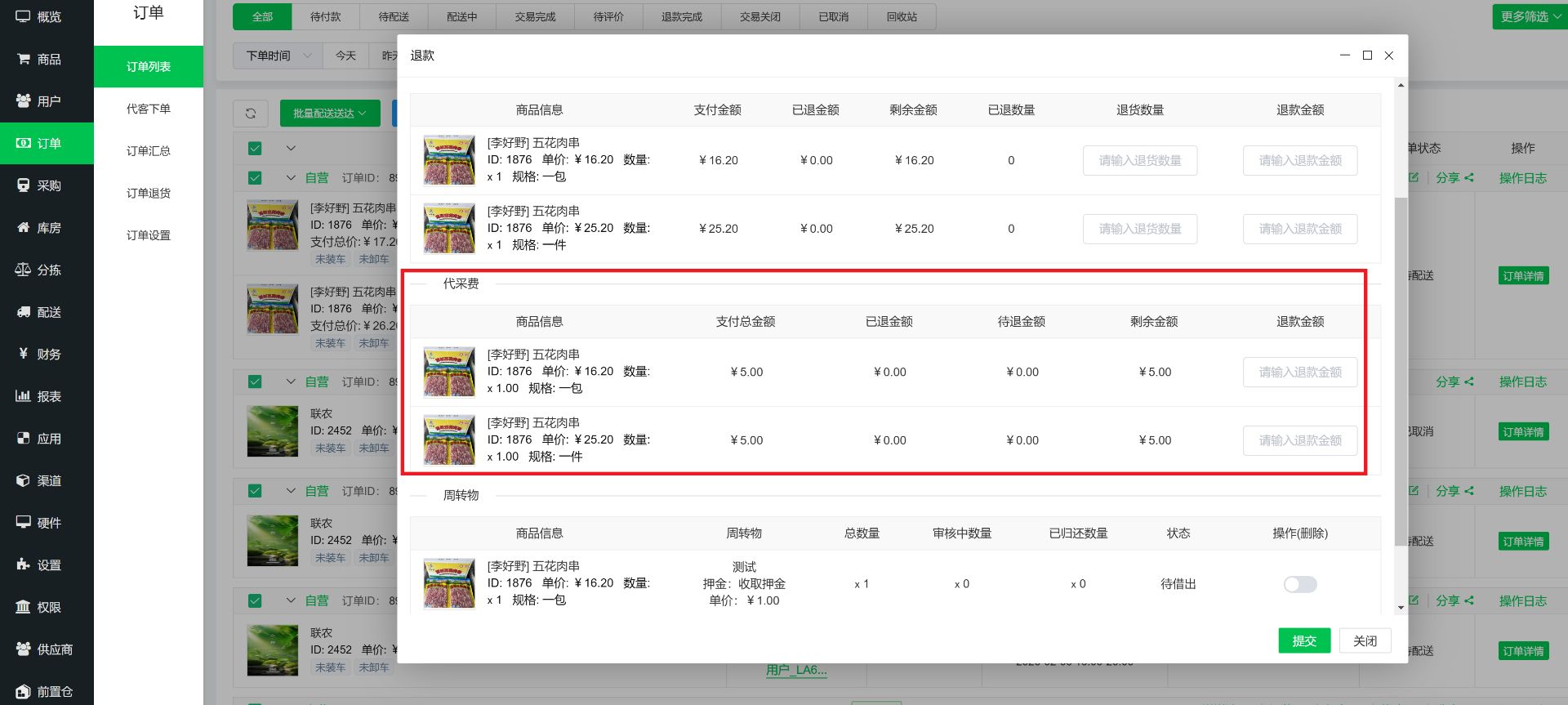Uncheck the first 自营 order checkbox
The width and height of the screenshot is (1568, 705).
pyautogui.click(x=255, y=177)
